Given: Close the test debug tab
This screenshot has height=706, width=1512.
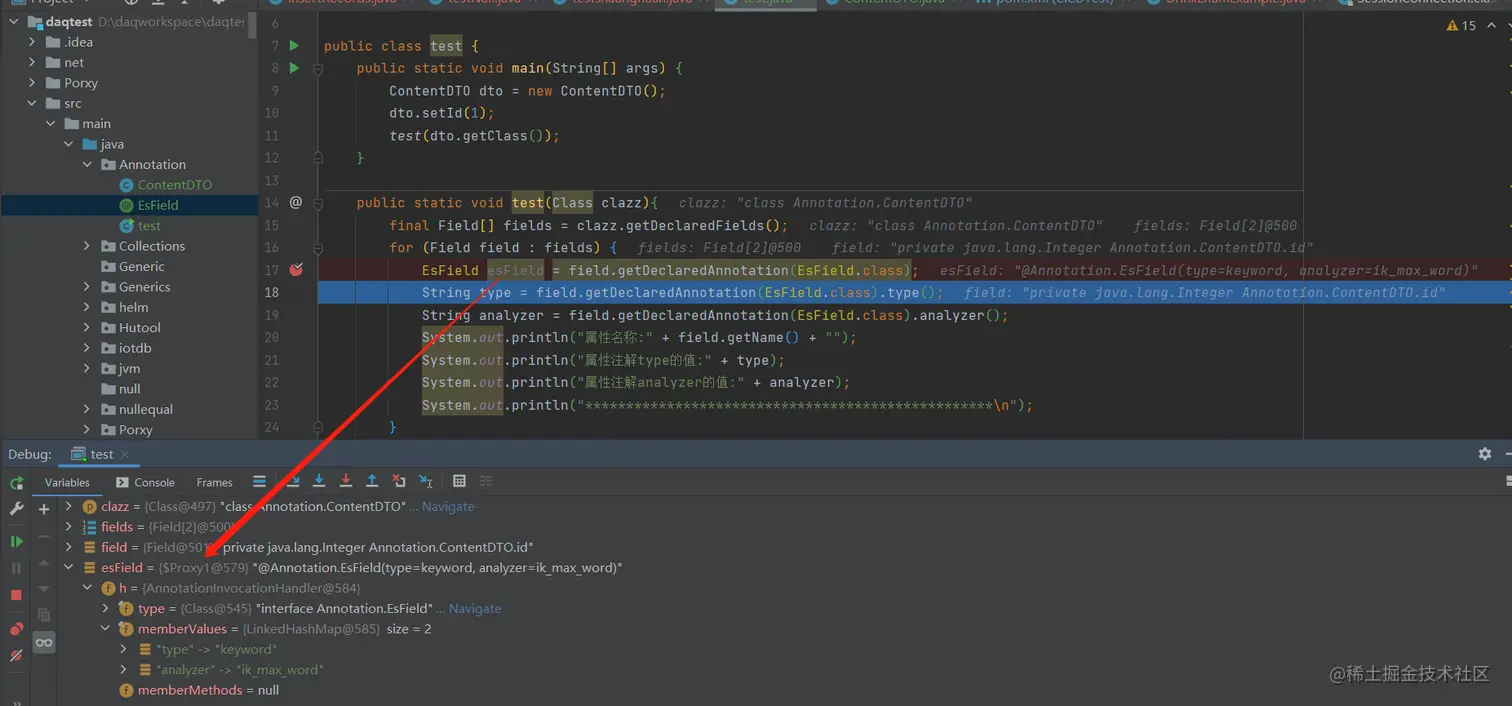Looking at the screenshot, I should [x=126, y=455].
